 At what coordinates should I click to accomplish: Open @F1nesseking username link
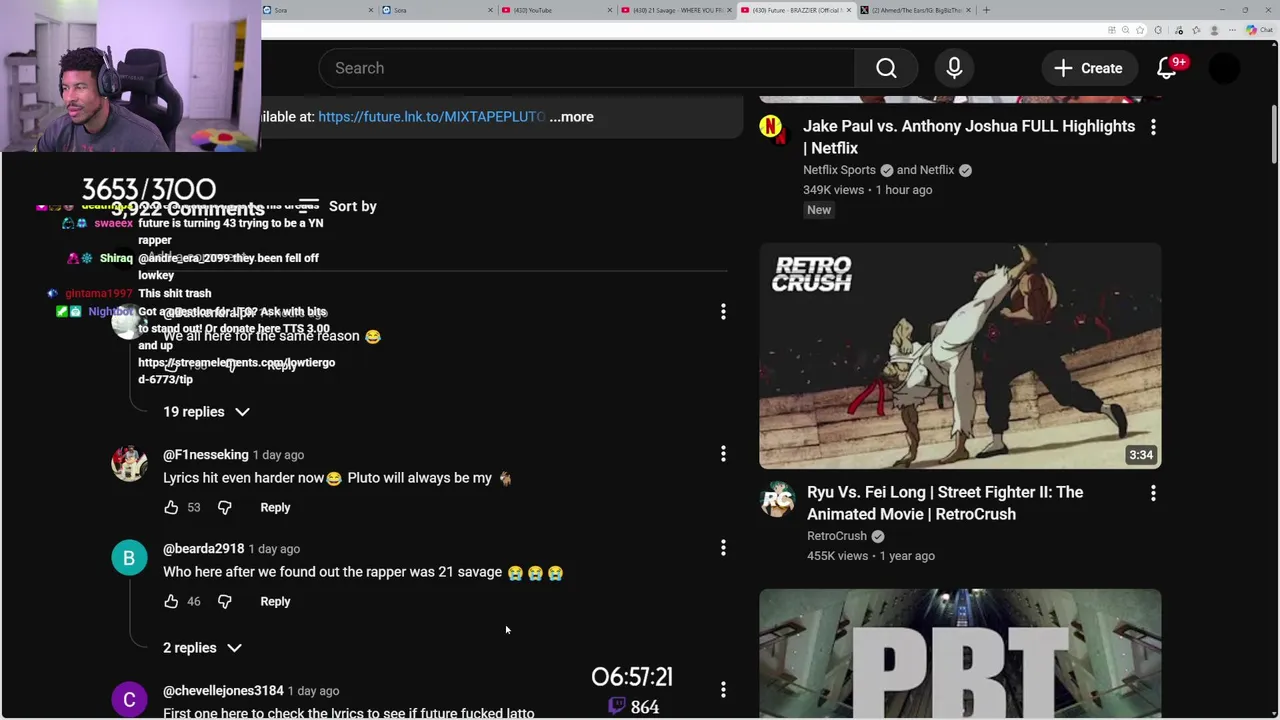205,455
